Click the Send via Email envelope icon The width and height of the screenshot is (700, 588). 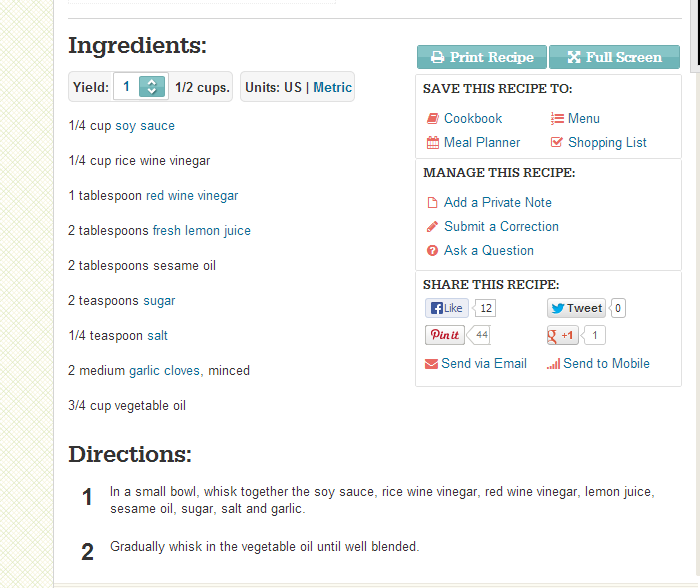click(x=432, y=364)
